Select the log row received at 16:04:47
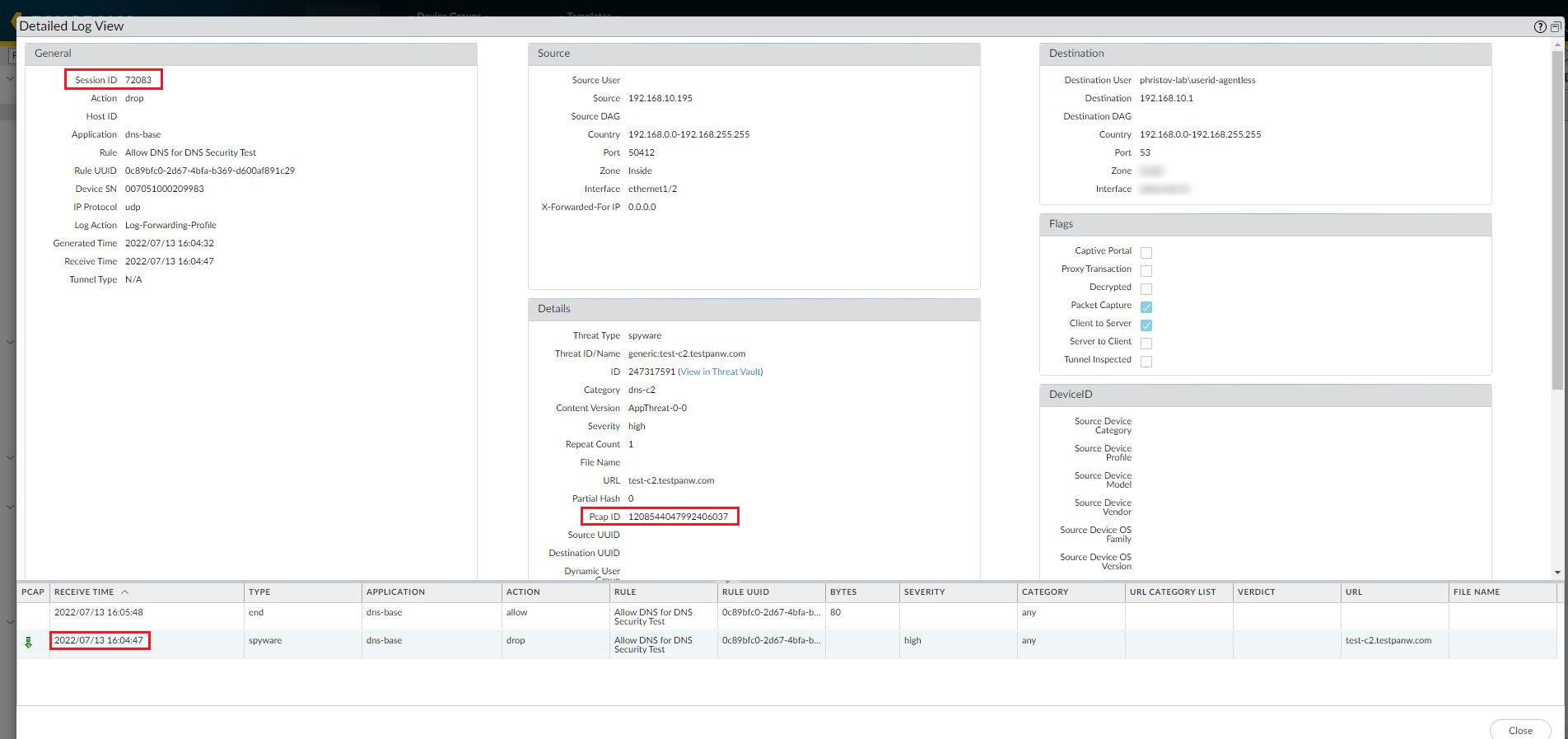1568x739 pixels. pos(786,644)
